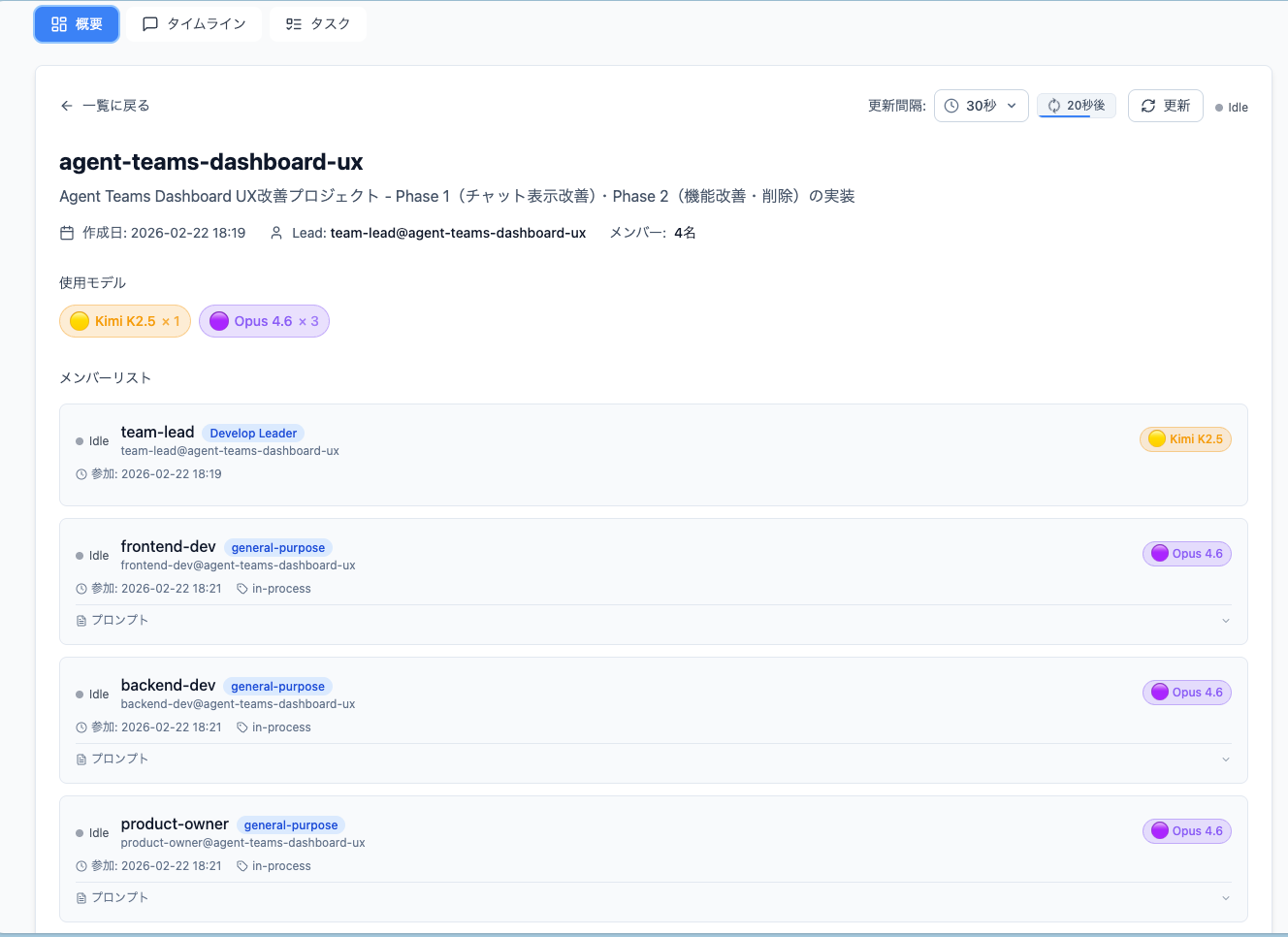The width and height of the screenshot is (1288, 937).
Task: Click the refresh cycle icon on 更新 button
Action: [x=1148, y=106]
